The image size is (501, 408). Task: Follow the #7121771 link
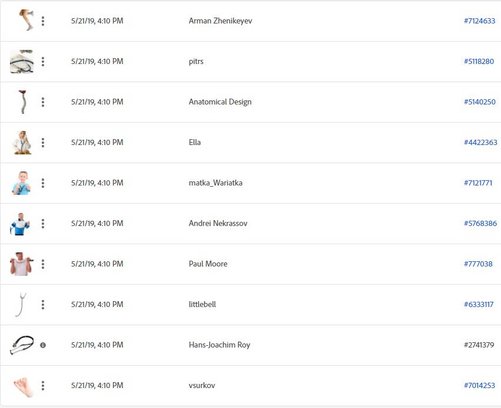pyautogui.click(x=478, y=183)
